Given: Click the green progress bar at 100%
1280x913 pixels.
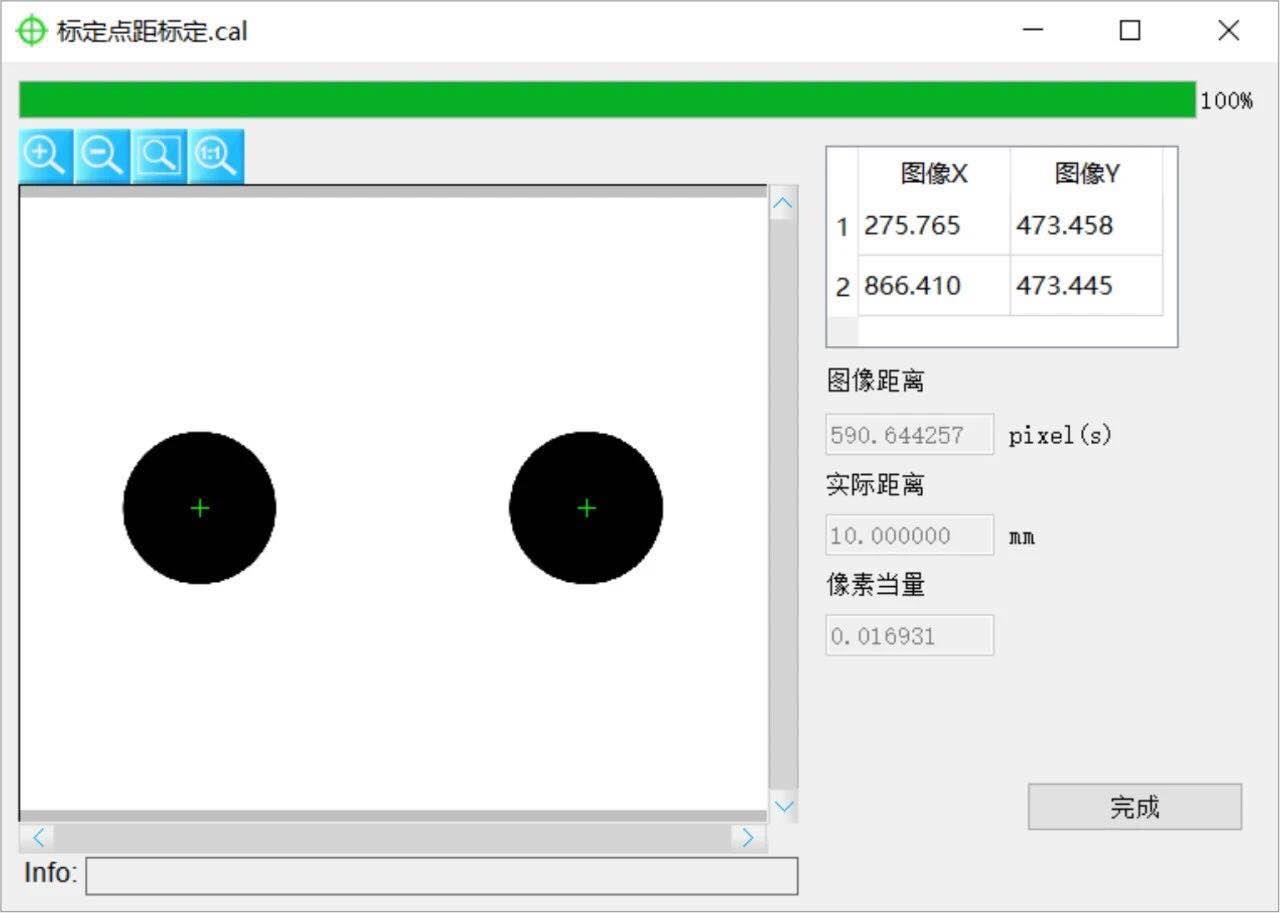Looking at the screenshot, I should click(x=607, y=100).
